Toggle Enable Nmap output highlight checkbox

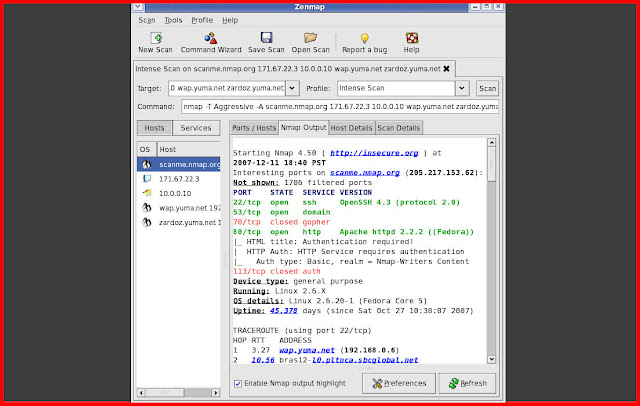238,384
